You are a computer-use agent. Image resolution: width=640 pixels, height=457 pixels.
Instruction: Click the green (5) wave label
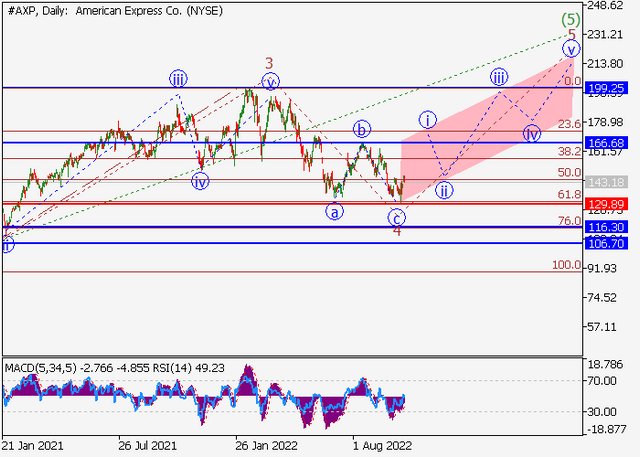click(570, 19)
